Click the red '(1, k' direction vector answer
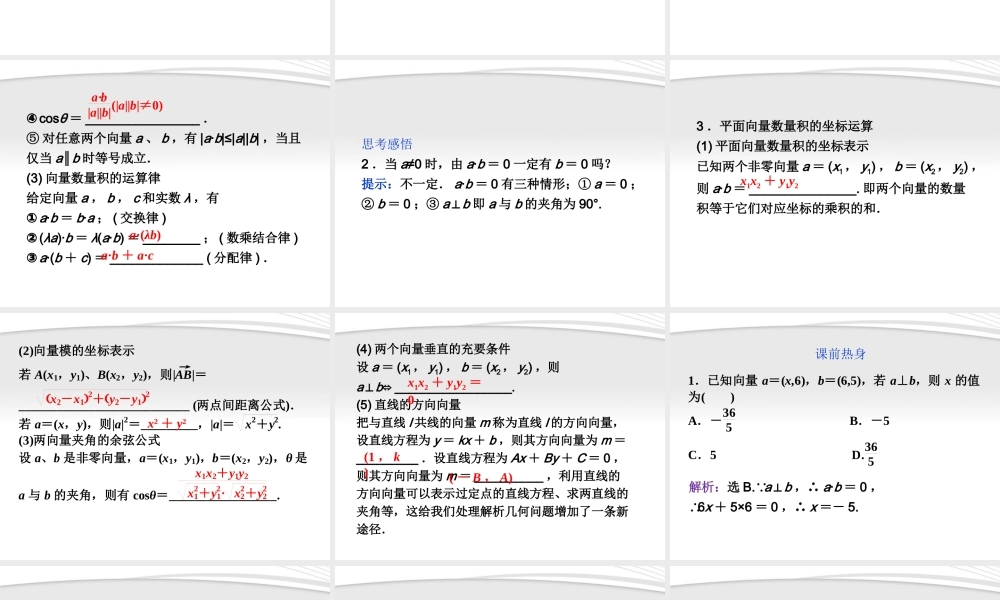 [x=383, y=457]
